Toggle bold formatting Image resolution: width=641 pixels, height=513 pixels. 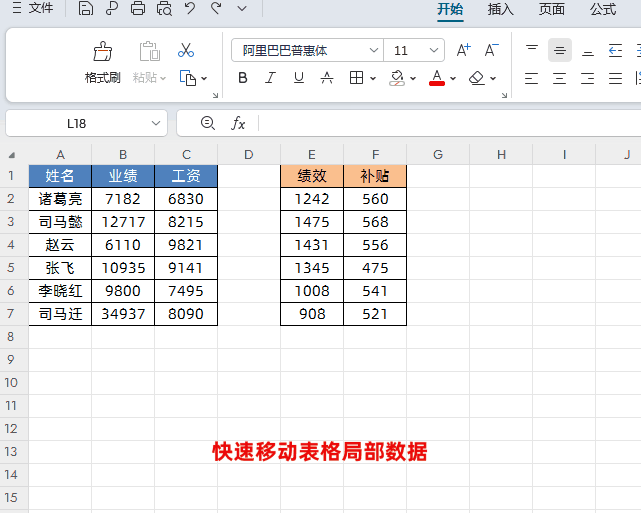coord(243,78)
